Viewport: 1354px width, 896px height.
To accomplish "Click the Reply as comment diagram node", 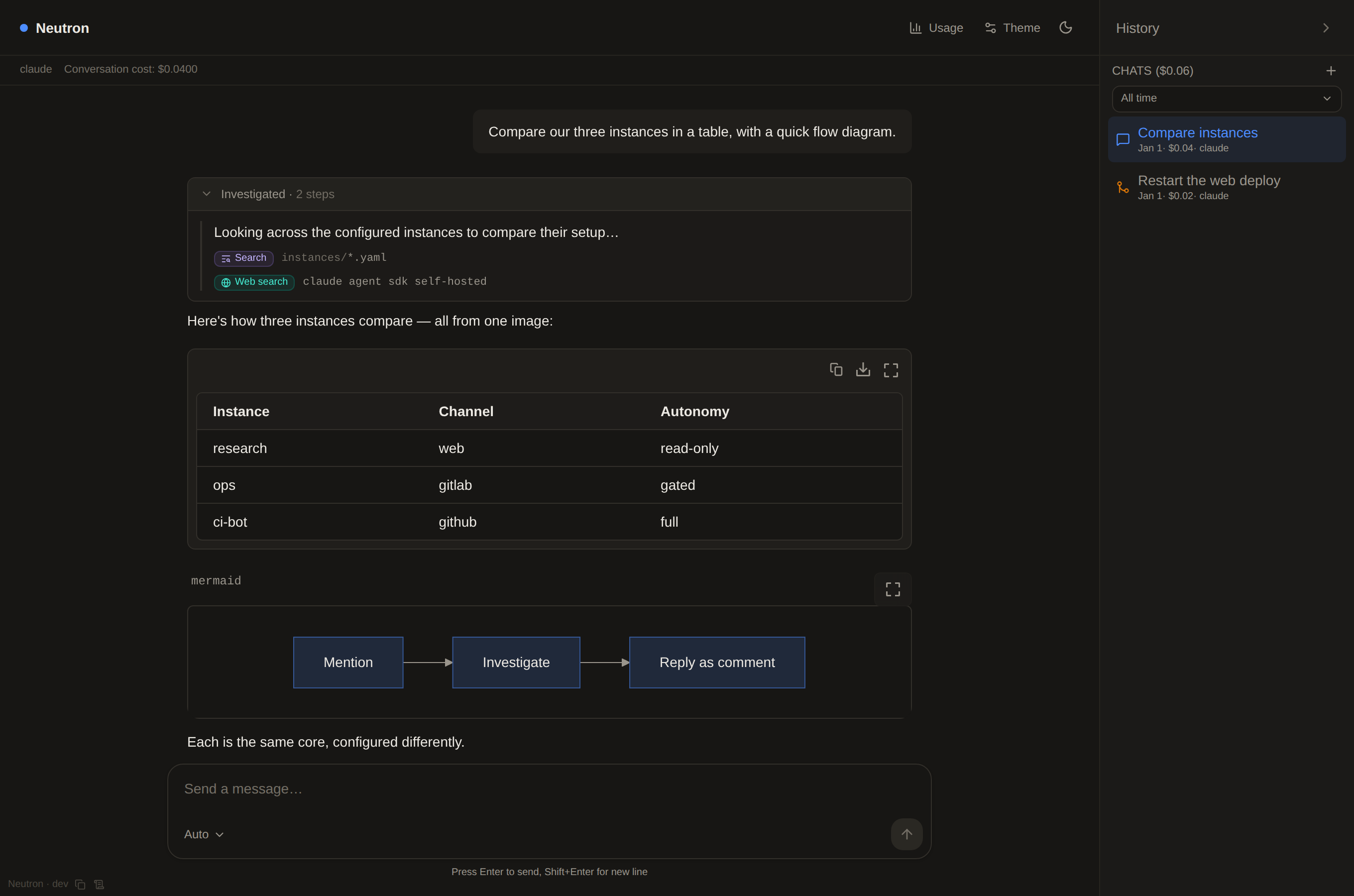I will coord(717,662).
